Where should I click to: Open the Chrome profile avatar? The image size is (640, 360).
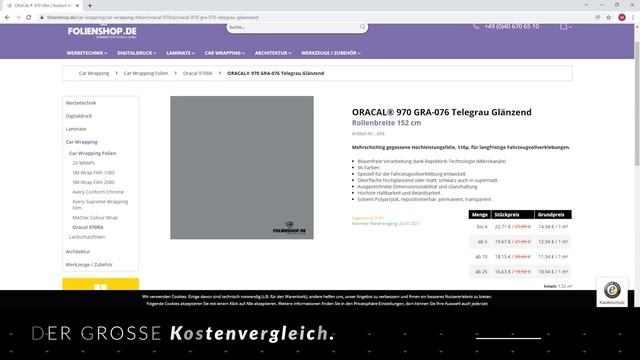click(x=622, y=18)
